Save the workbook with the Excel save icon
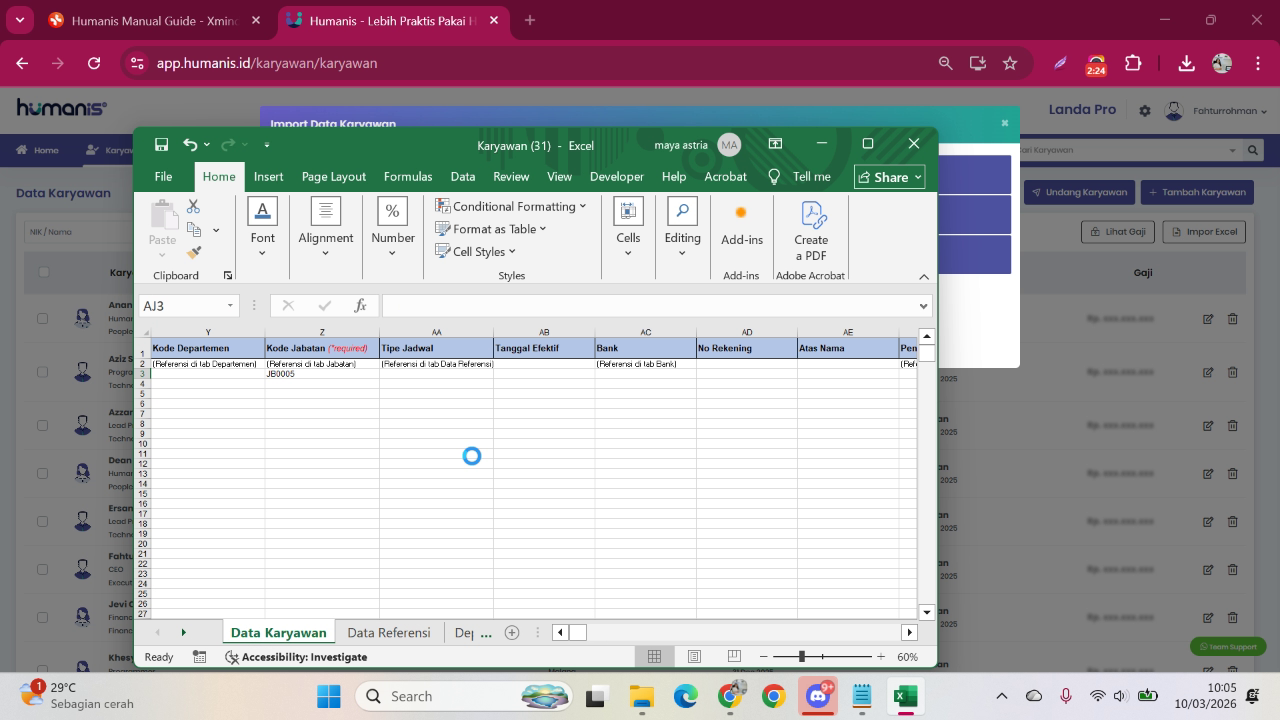Image resolution: width=1280 pixels, height=720 pixels. [x=161, y=144]
